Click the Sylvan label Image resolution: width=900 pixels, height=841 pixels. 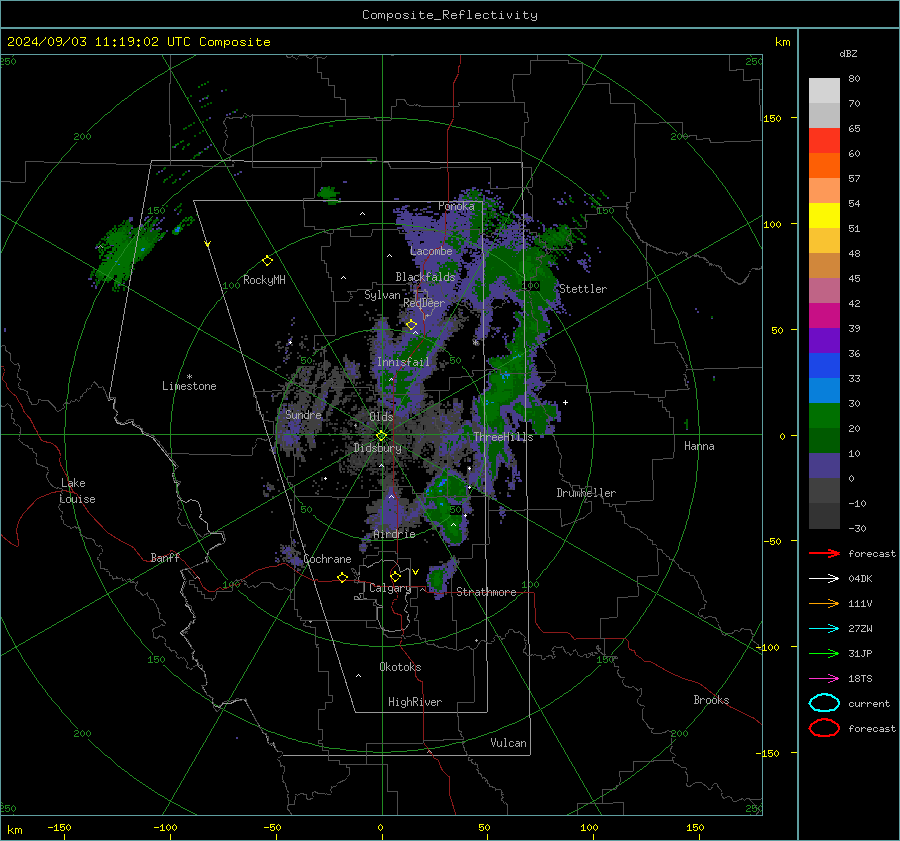382,295
